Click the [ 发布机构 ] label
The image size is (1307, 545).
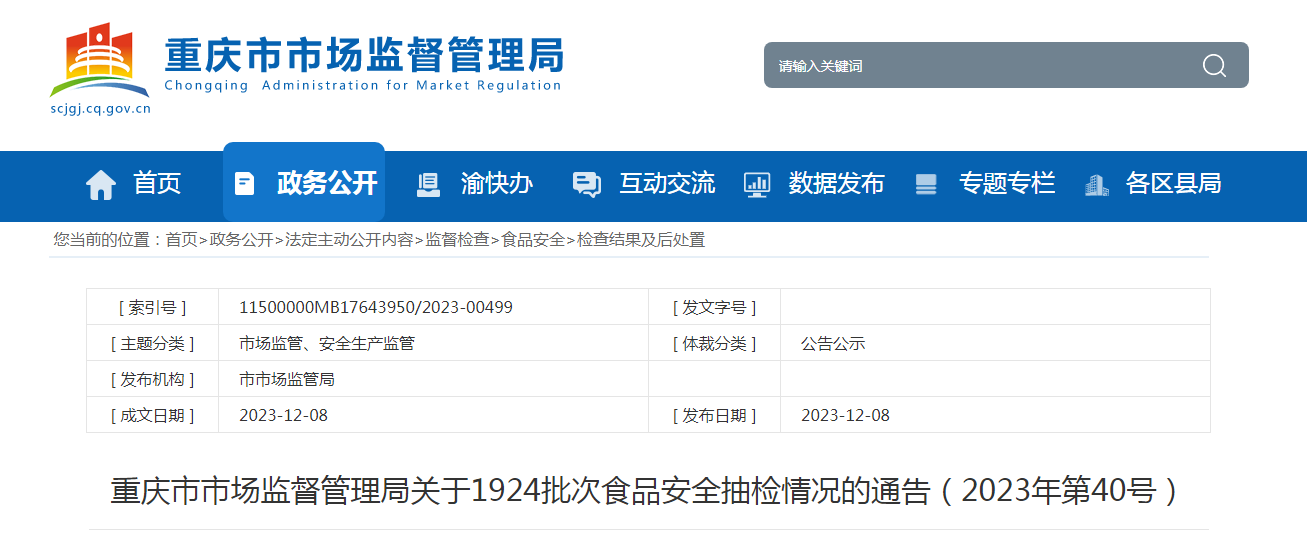(152, 379)
